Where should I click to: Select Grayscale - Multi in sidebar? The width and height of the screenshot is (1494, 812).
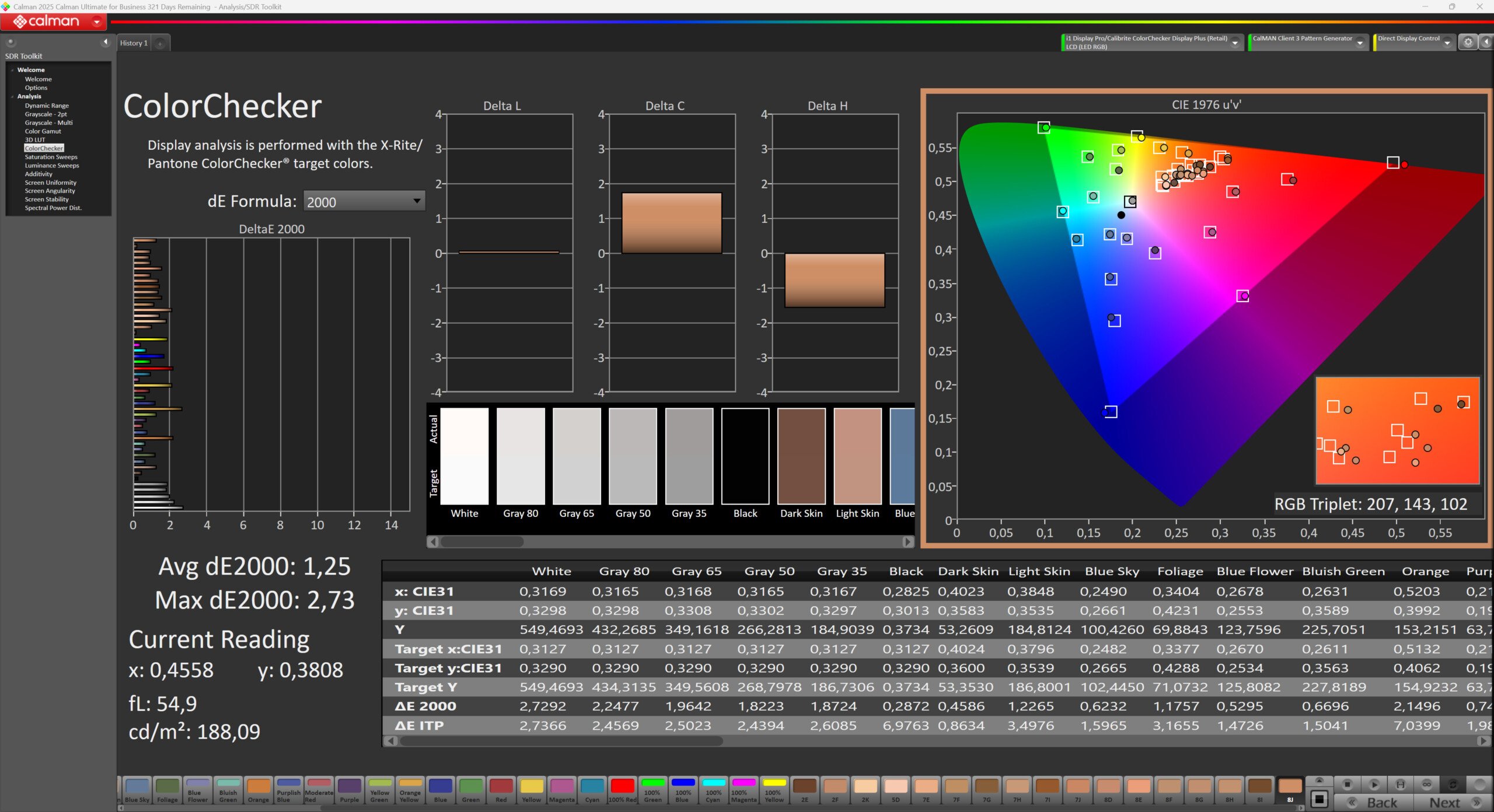[x=48, y=123]
